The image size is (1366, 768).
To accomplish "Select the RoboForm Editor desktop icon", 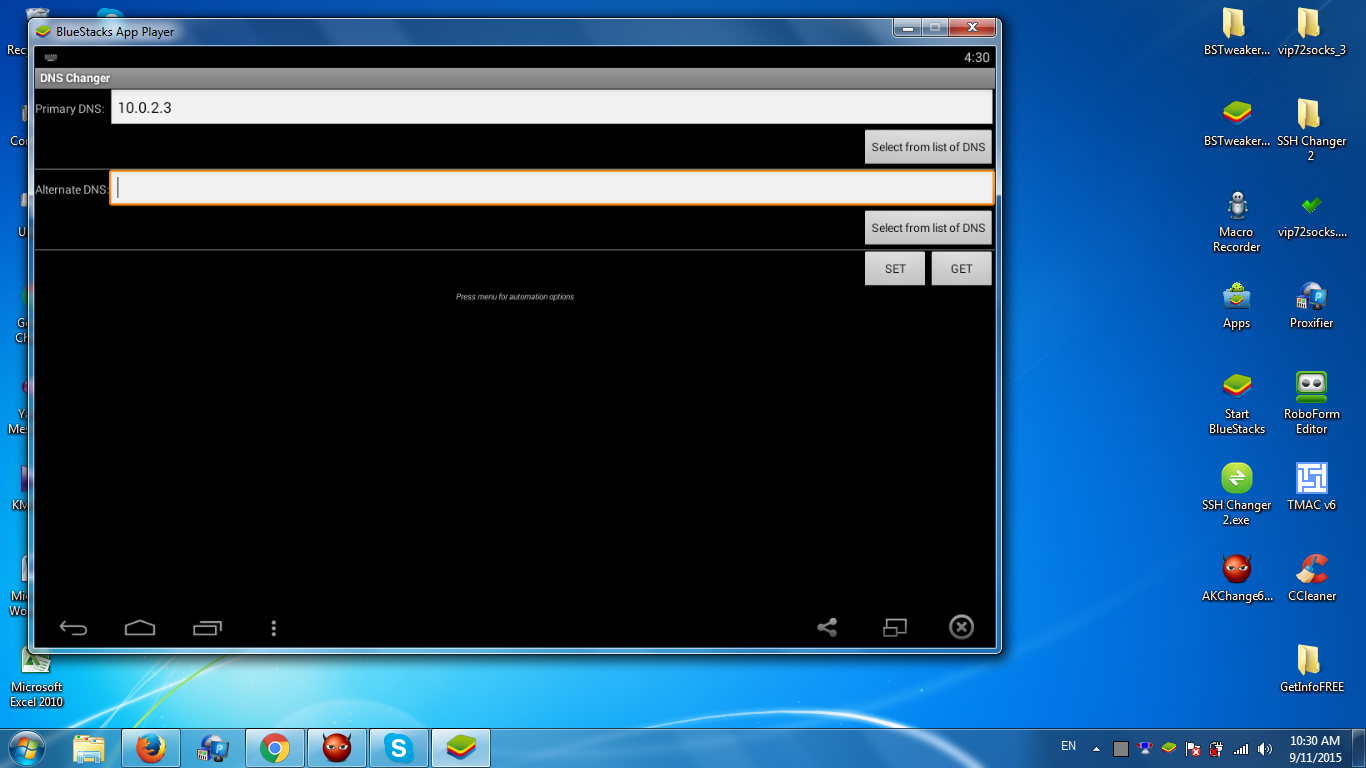I will [1311, 403].
